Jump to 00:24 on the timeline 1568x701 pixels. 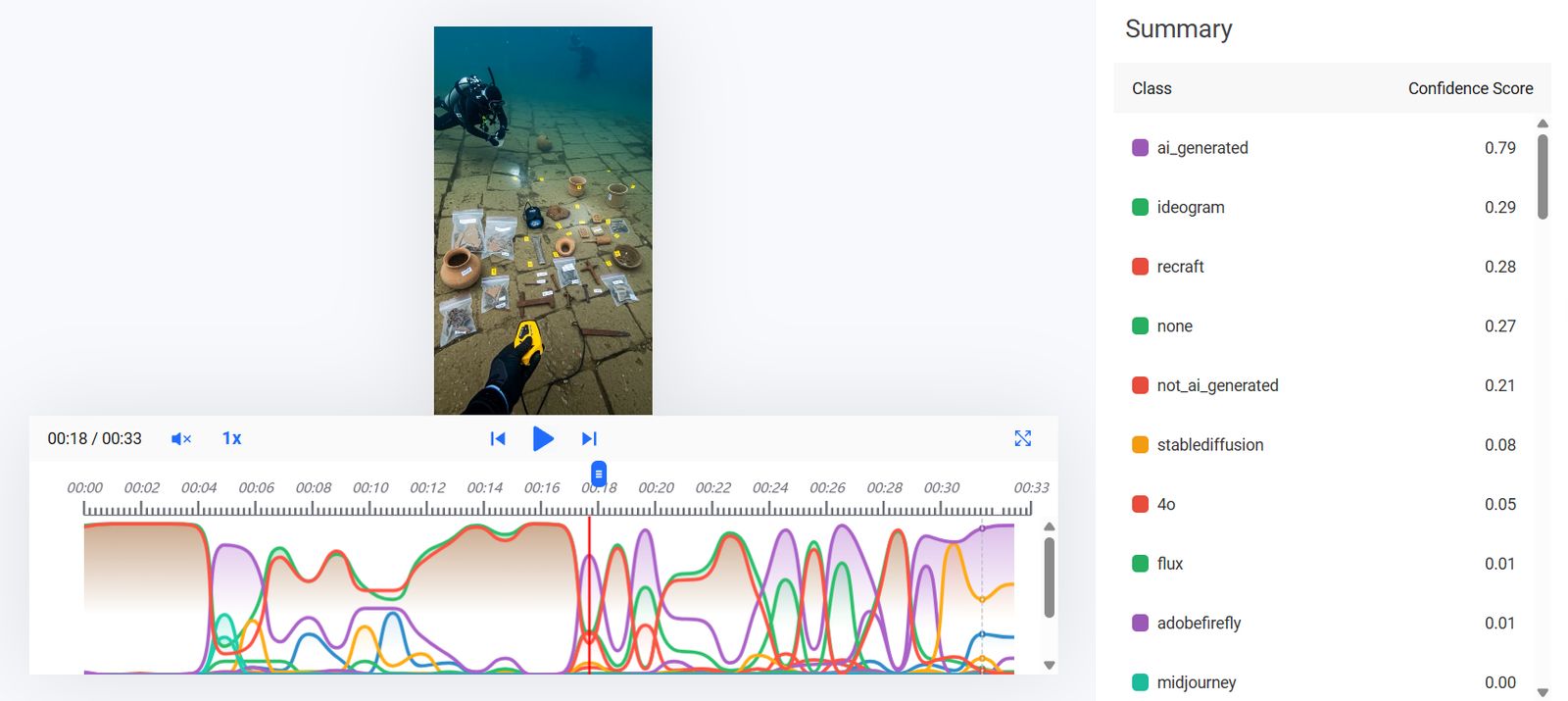coord(770,487)
